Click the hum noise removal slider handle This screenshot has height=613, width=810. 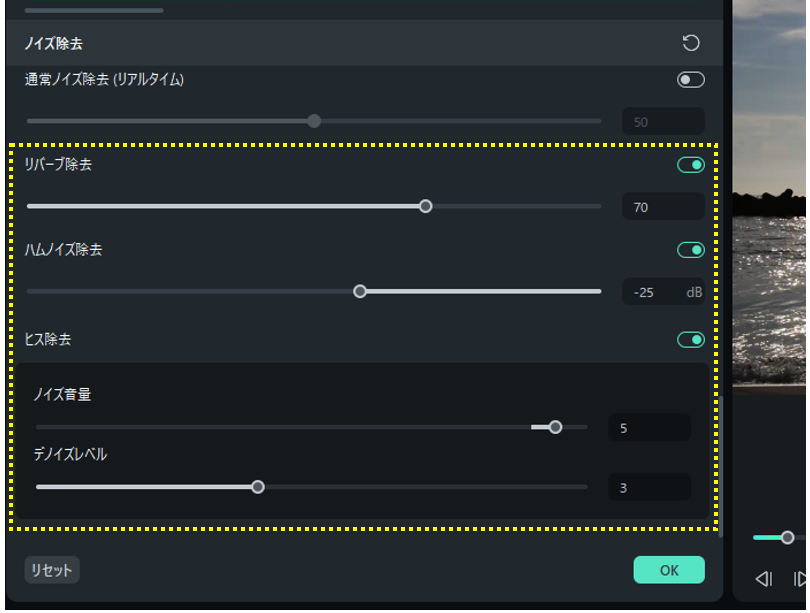pos(360,292)
